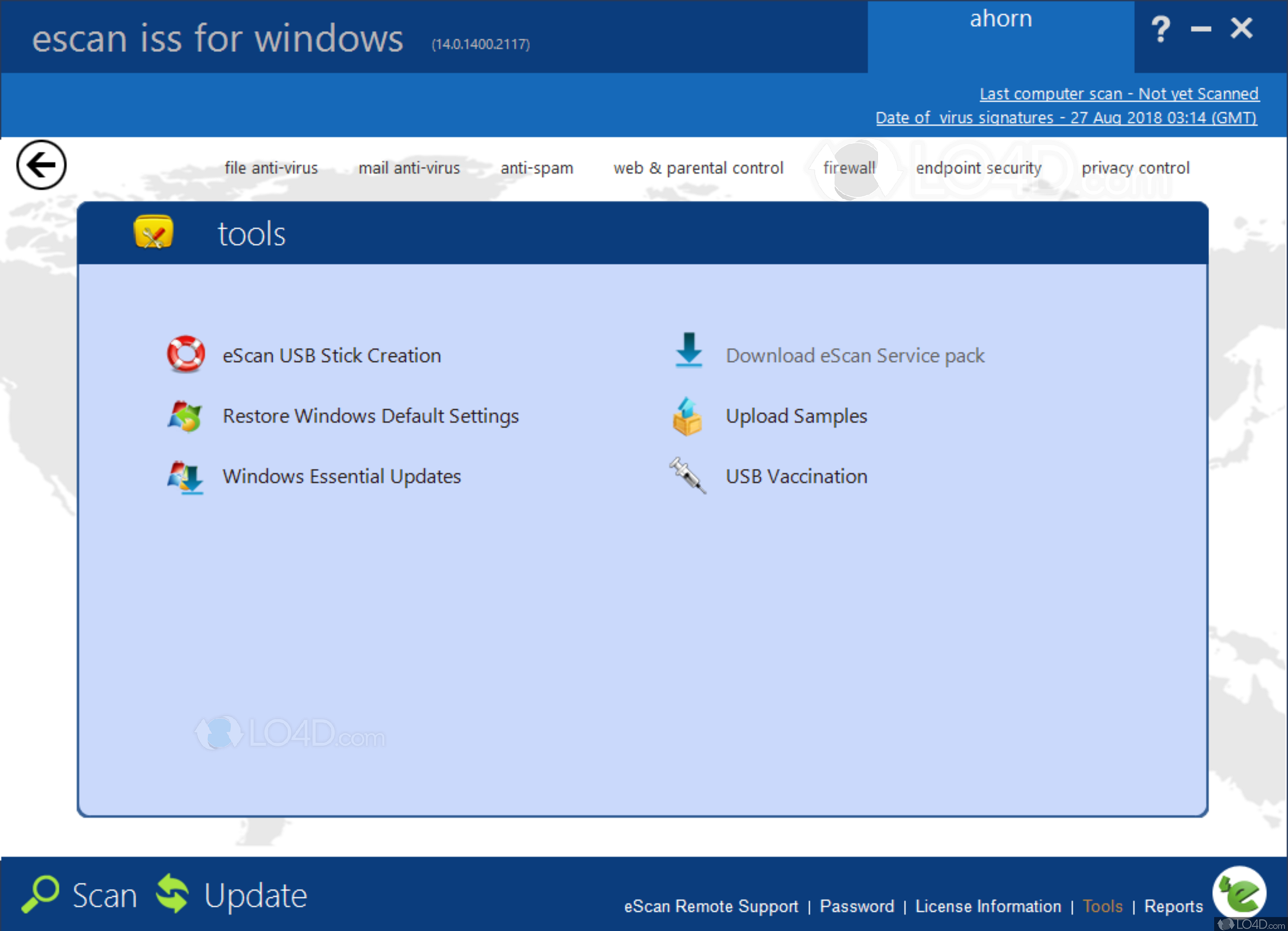The width and height of the screenshot is (1288, 931).
Task: Download eScan Service pack
Action: pos(854,355)
